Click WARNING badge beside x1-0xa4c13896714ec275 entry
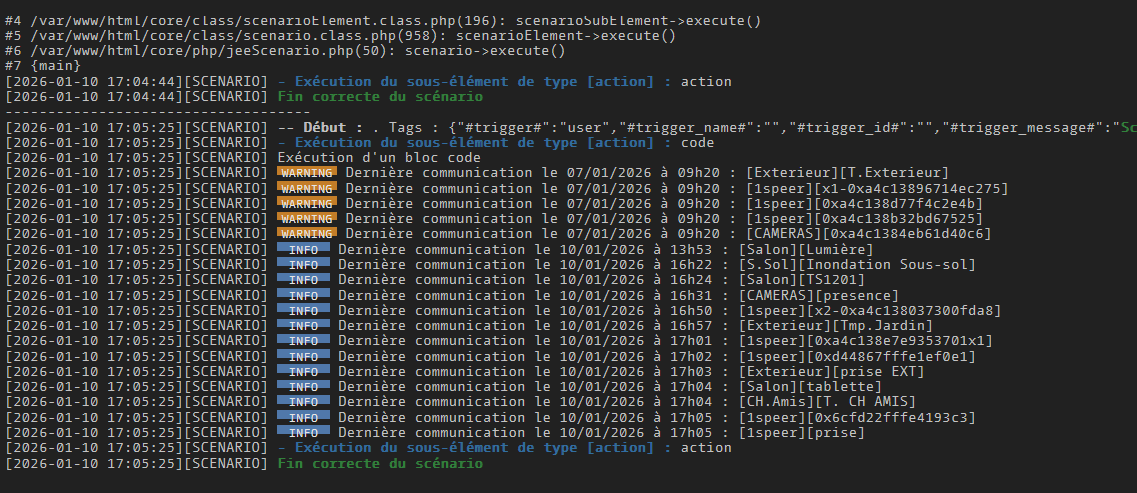The width and height of the screenshot is (1137, 493). 307,188
